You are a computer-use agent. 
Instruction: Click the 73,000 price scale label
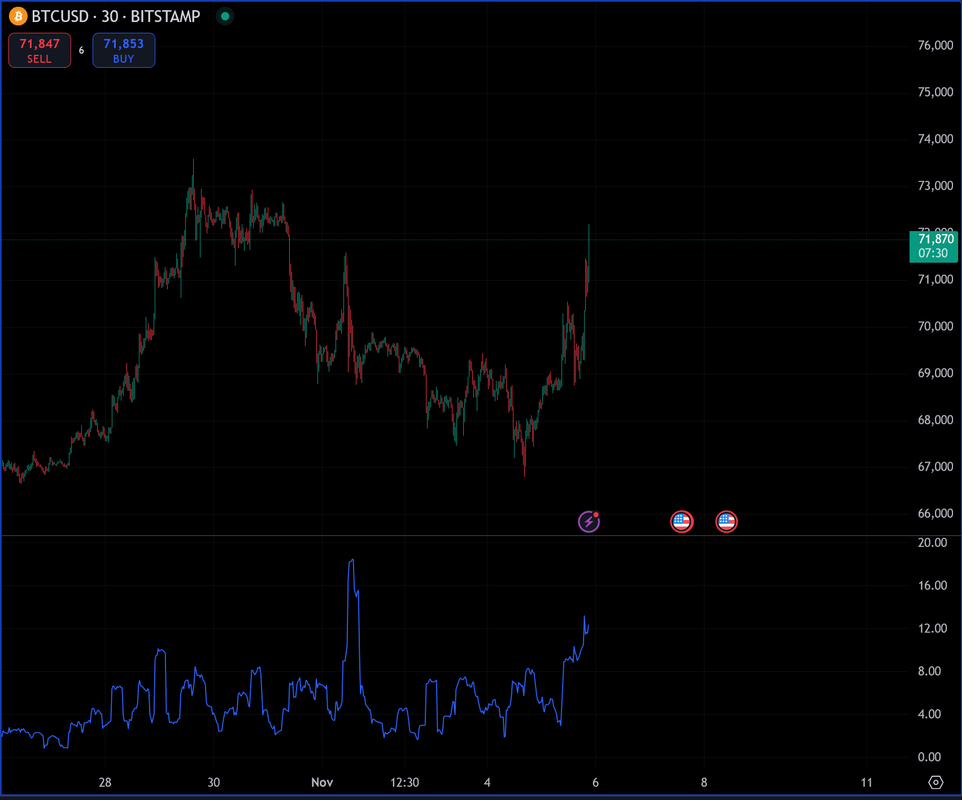point(935,186)
